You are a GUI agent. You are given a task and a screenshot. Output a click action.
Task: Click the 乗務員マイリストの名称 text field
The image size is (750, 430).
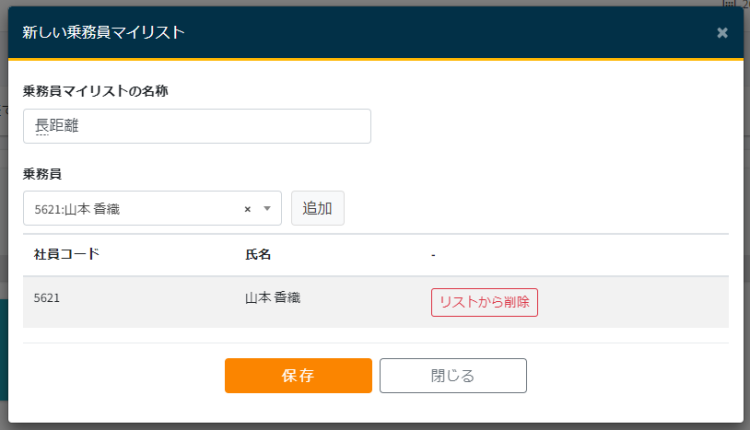click(x=197, y=126)
